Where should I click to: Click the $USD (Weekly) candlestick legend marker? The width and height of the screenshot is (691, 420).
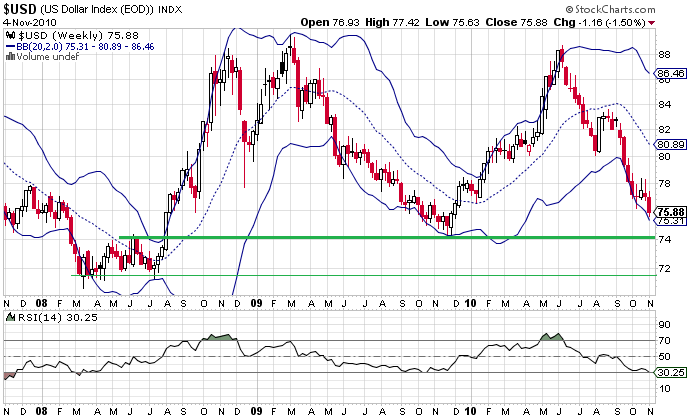[x=10, y=35]
